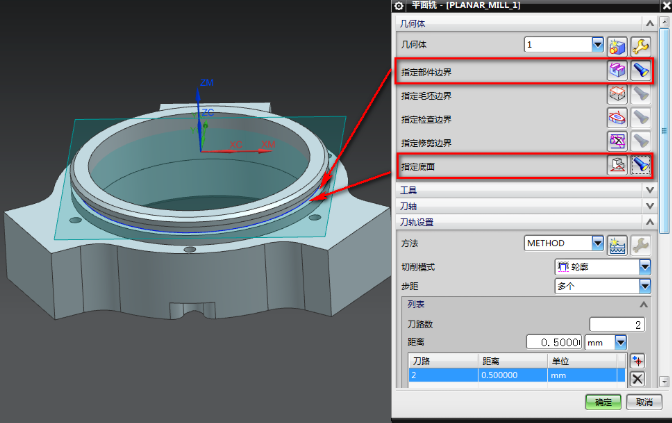Open the 切削模式 cut pattern dropdown
672x423 pixels.
tap(645, 267)
